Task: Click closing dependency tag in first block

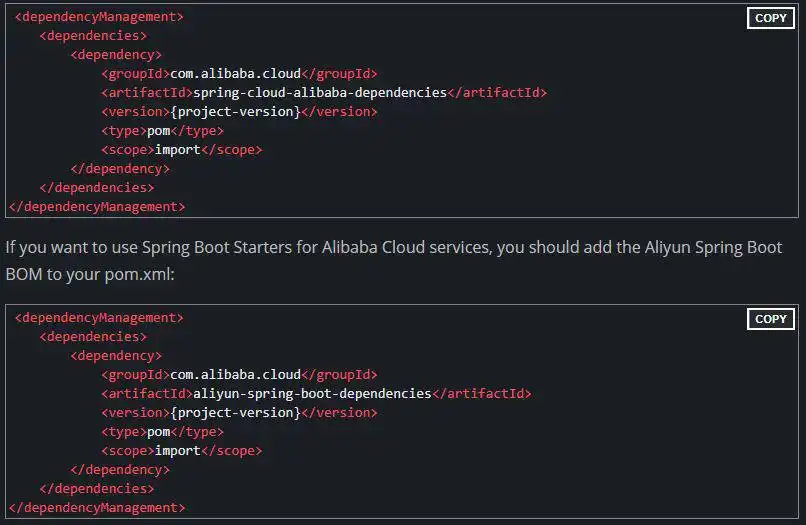Action: pyautogui.click(x=120, y=169)
